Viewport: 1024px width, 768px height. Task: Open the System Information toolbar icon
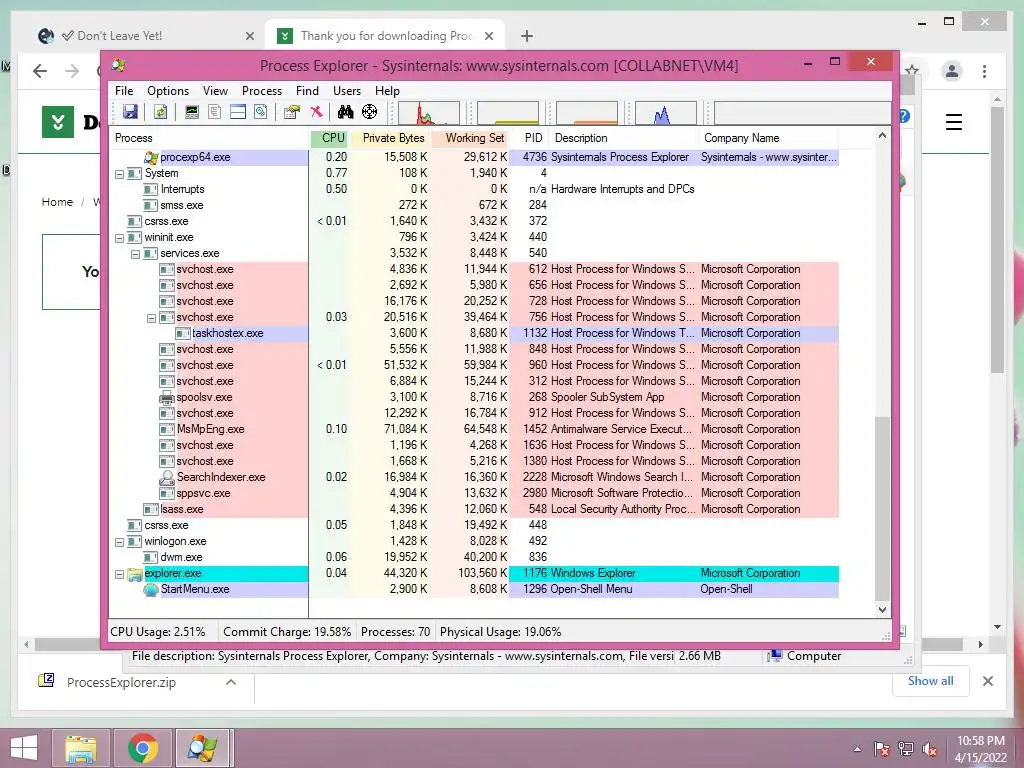point(192,112)
